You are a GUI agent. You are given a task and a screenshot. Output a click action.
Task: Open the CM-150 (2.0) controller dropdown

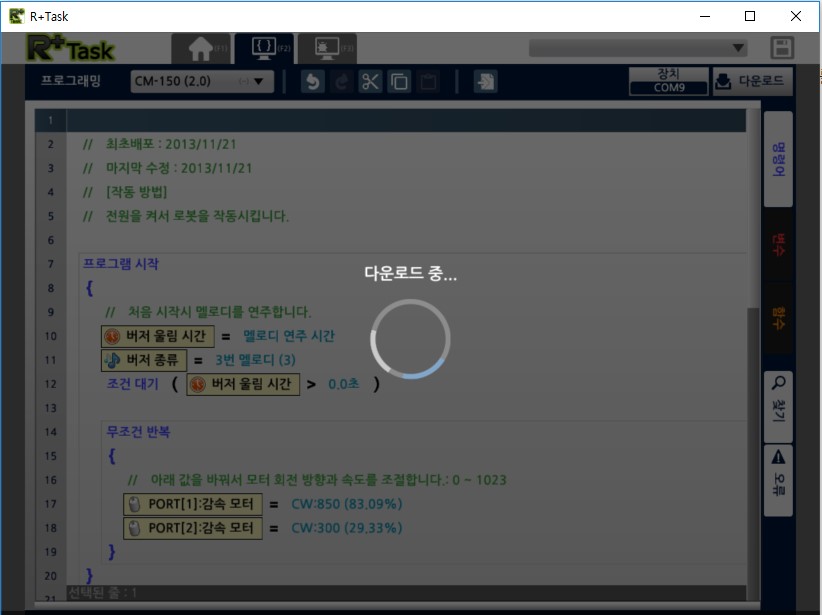click(202, 82)
